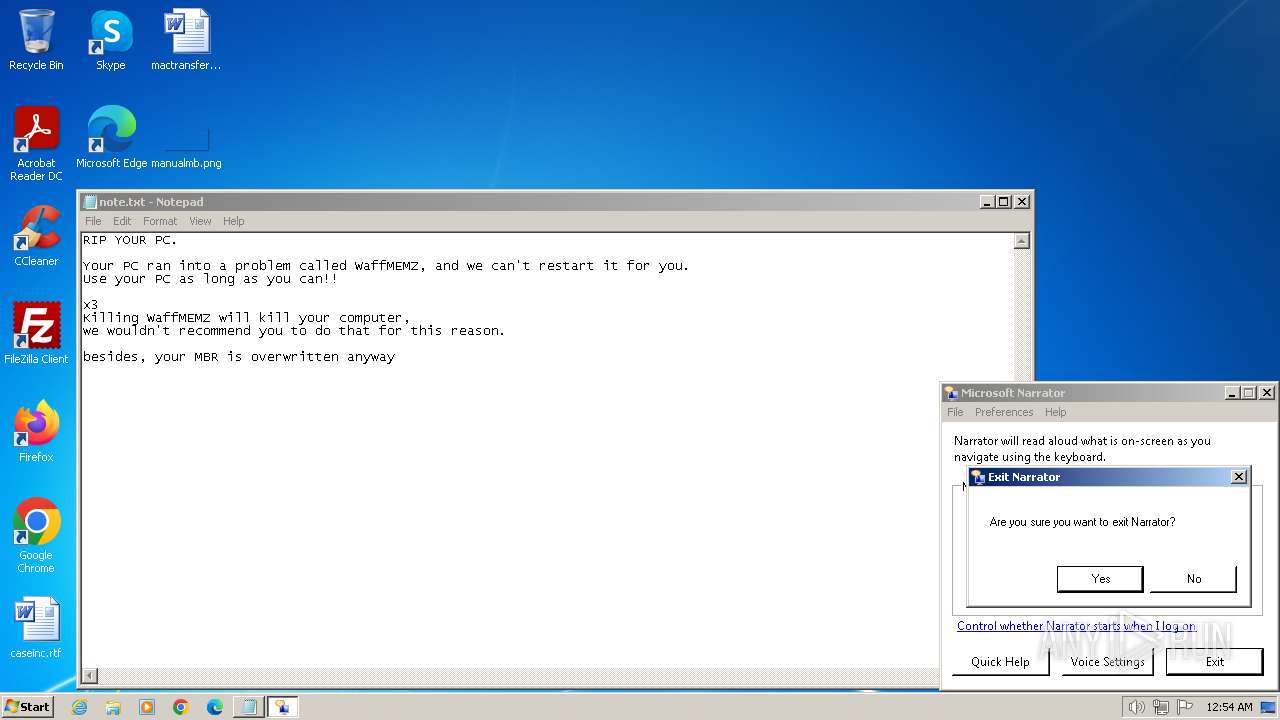Click the Chrome taskbar icon
Image resolution: width=1280 pixels, height=720 pixels.
coord(181,707)
